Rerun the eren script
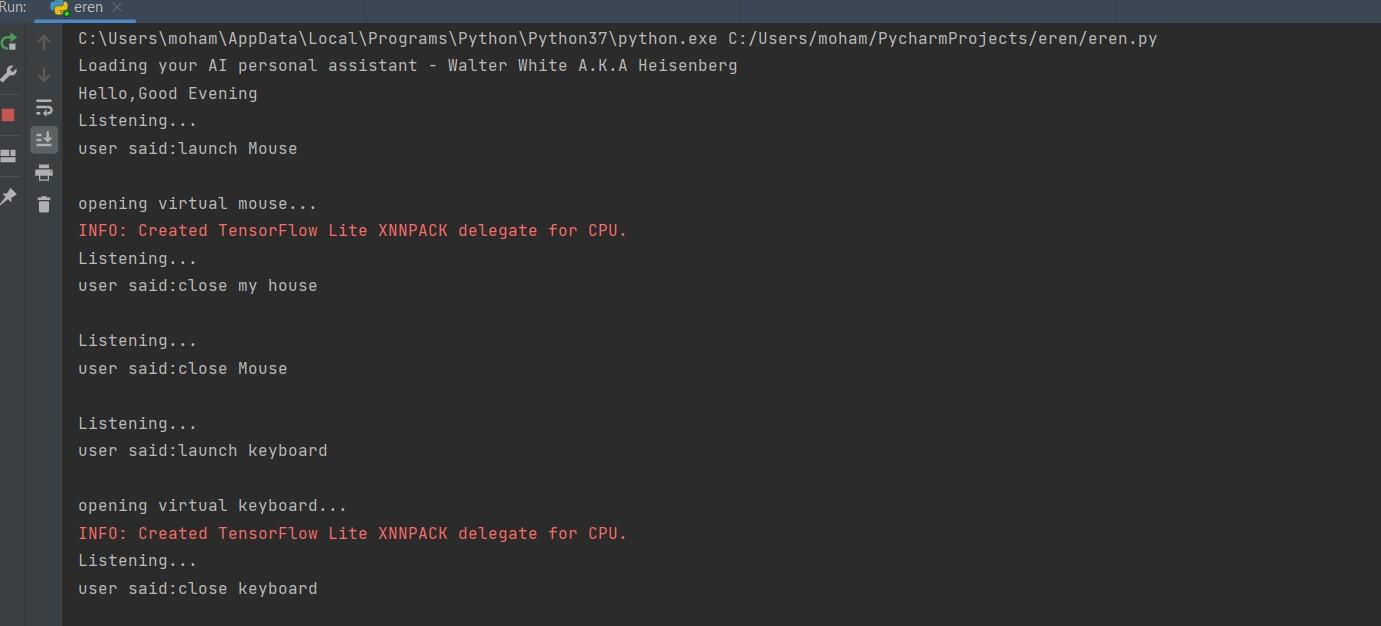This screenshot has height=626, width=1381. [8, 42]
